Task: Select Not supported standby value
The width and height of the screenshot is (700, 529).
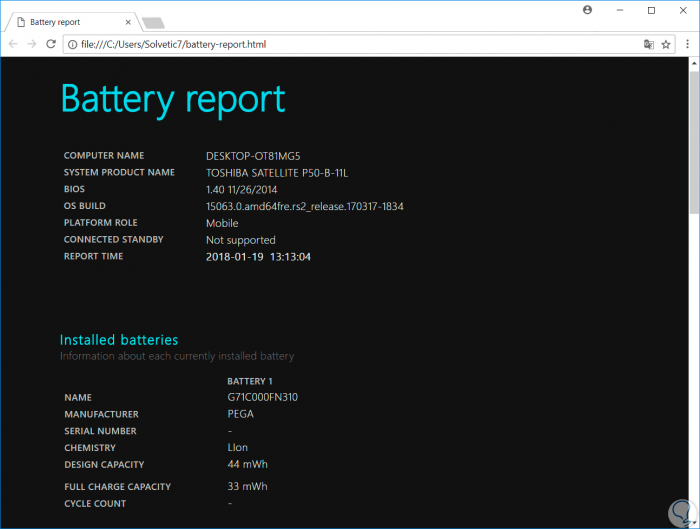Action: click(x=241, y=241)
